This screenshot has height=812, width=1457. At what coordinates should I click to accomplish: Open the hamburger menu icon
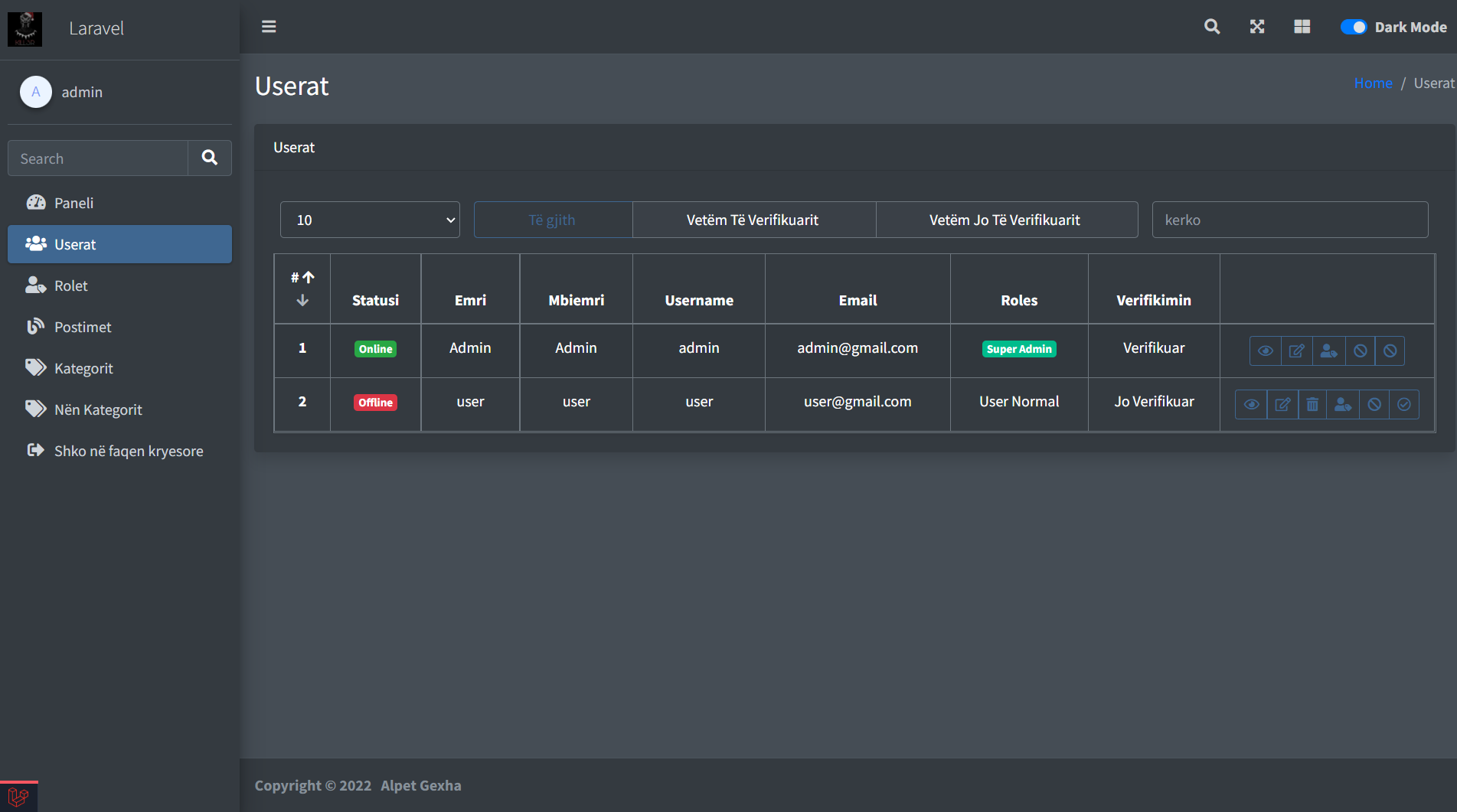268,26
